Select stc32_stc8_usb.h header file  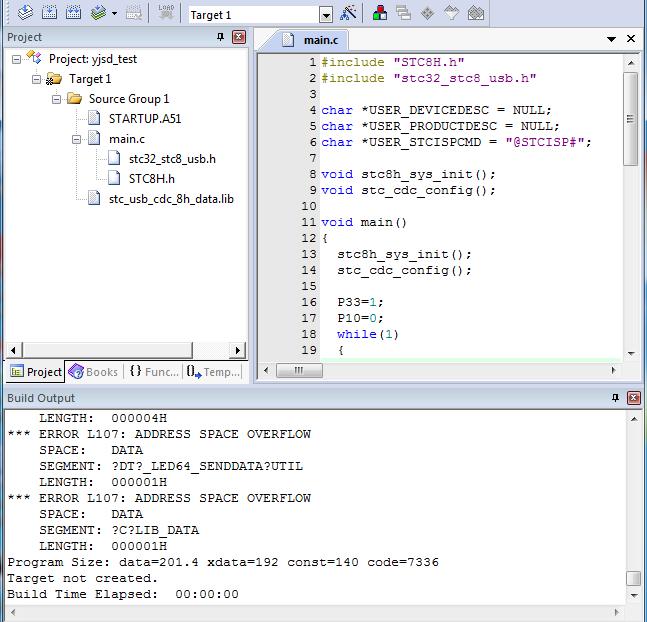[172, 159]
